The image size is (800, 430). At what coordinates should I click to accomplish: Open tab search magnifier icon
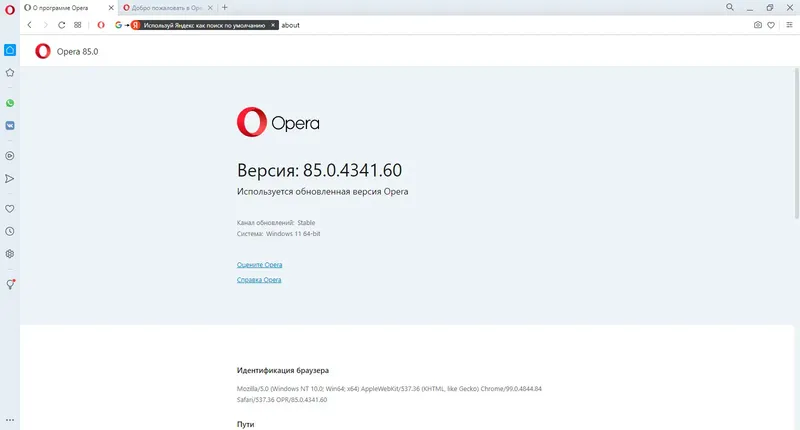[x=730, y=7]
